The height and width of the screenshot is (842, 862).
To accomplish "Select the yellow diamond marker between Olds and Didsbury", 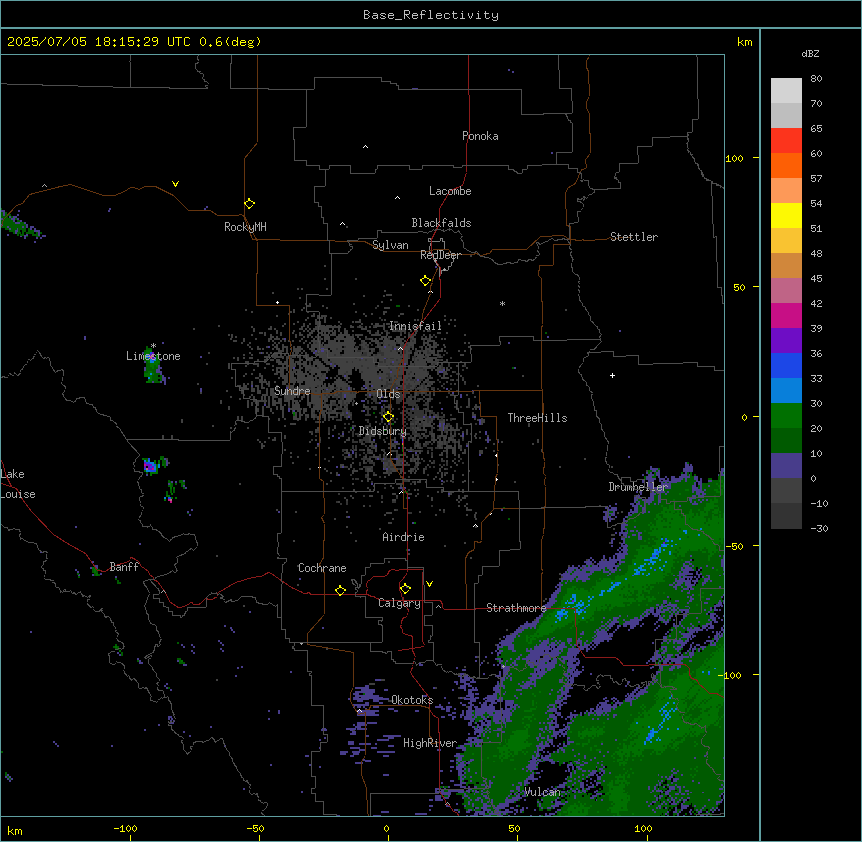I will coord(388,416).
